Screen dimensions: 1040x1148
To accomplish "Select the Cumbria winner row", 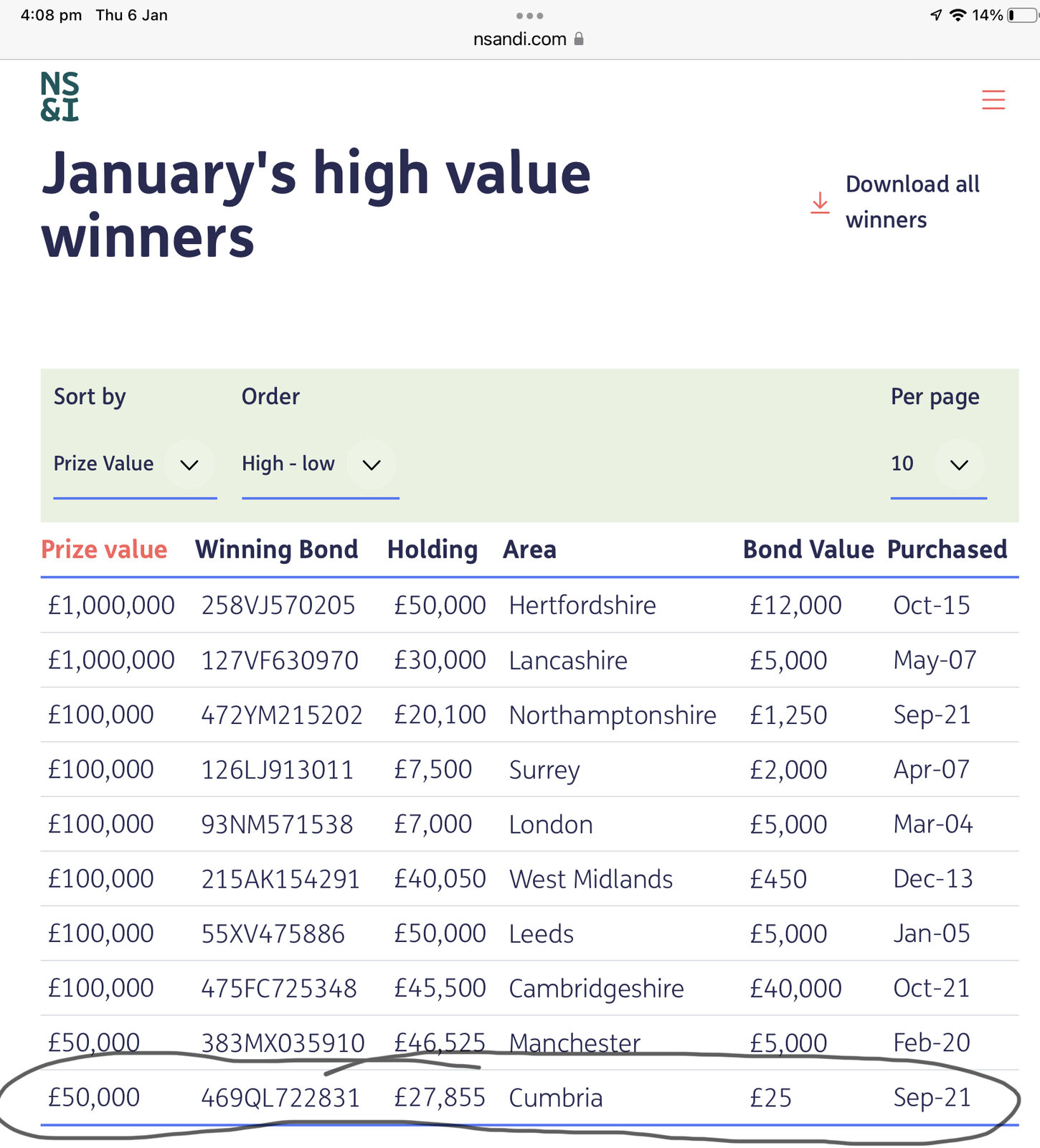I will [x=556, y=1098].
